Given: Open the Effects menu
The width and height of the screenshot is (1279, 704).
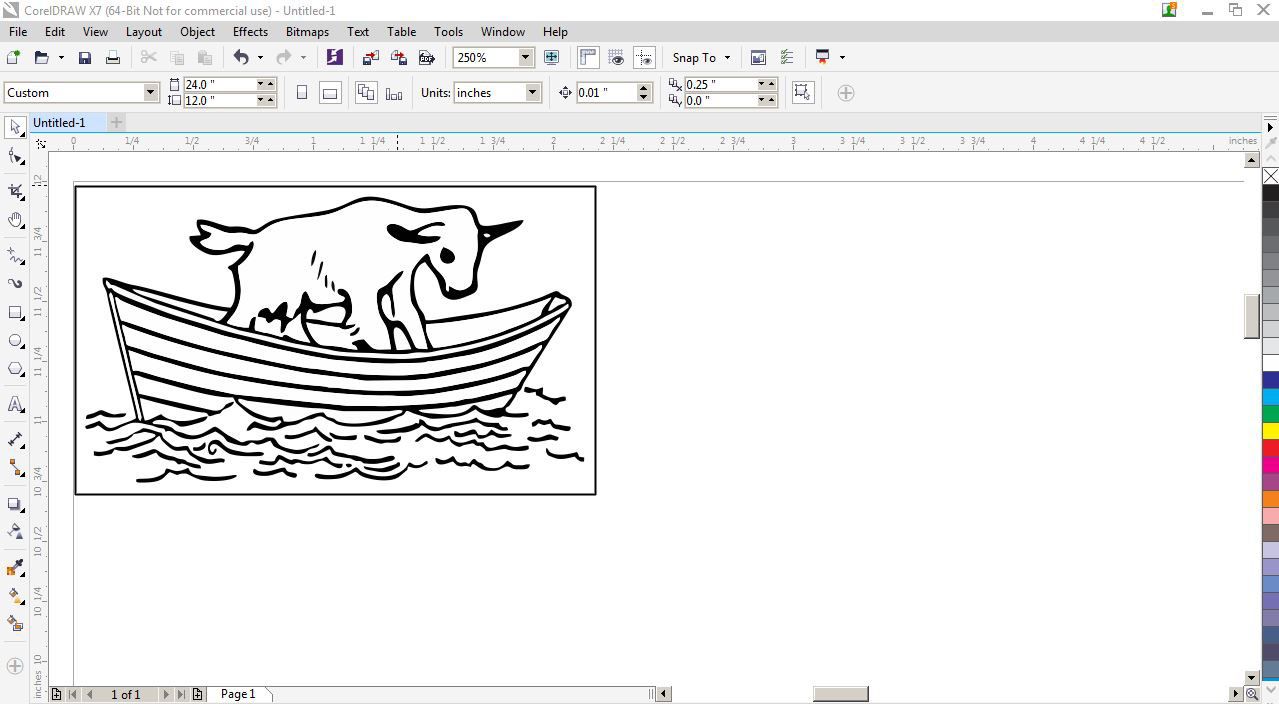Looking at the screenshot, I should 250,31.
